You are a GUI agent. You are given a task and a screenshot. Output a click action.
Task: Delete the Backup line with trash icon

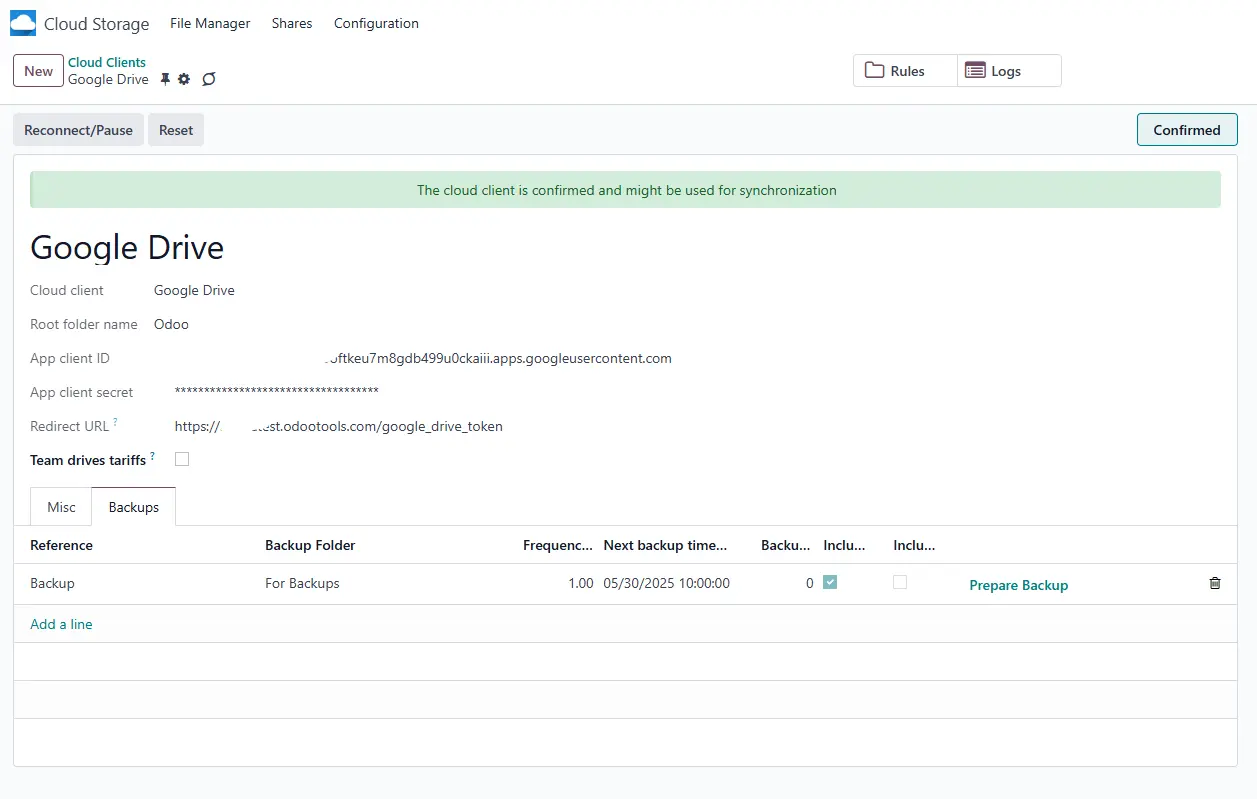pos(1215,583)
